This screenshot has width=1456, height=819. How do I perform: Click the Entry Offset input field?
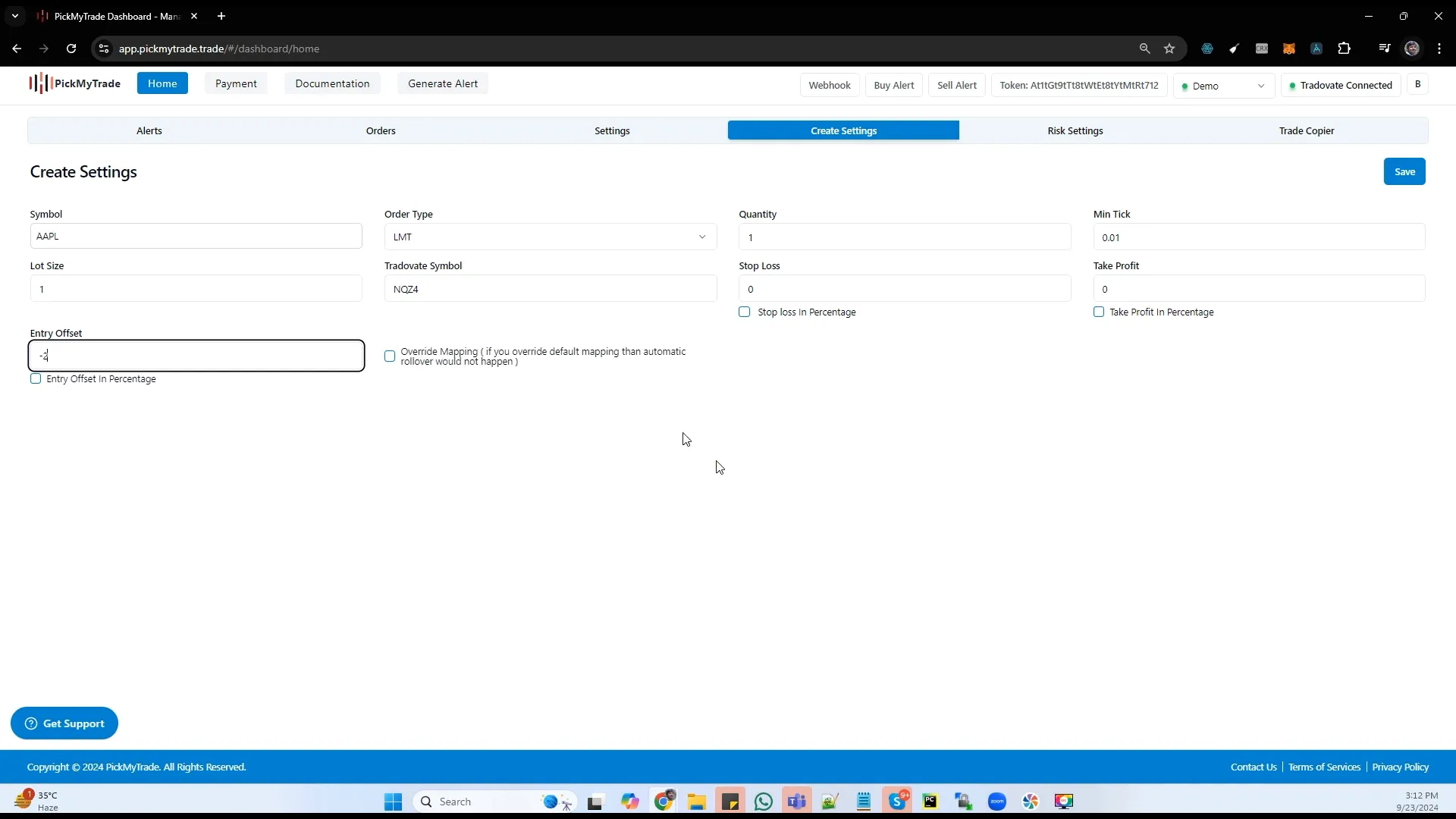(197, 356)
